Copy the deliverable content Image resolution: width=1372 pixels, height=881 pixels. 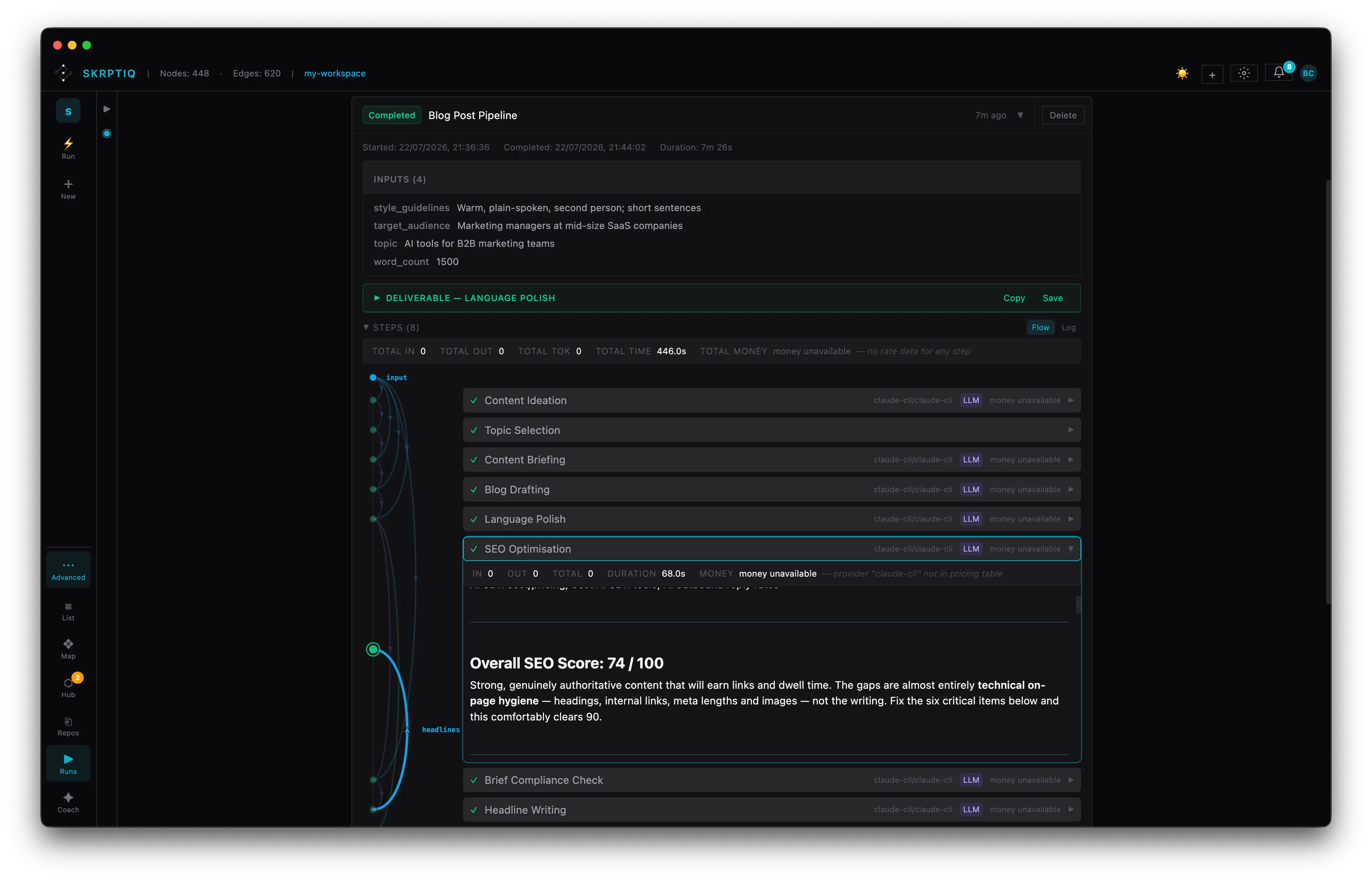coord(1014,298)
